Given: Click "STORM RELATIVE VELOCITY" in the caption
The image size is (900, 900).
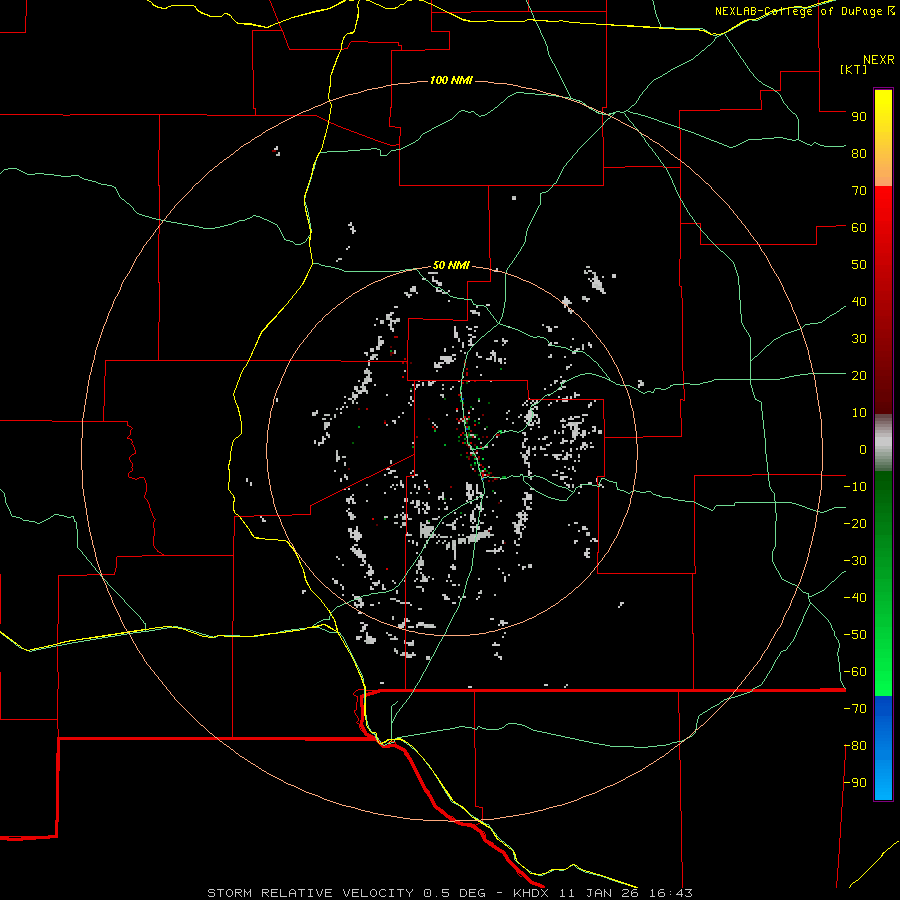Looking at the screenshot, I should [310, 893].
